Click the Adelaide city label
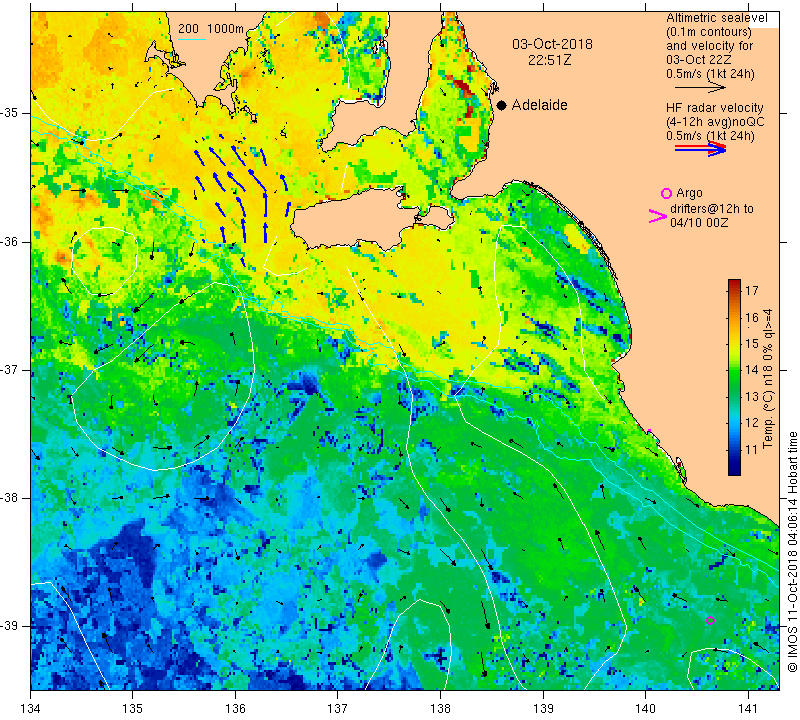The width and height of the screenshot is (800, 720). (539, 105)
